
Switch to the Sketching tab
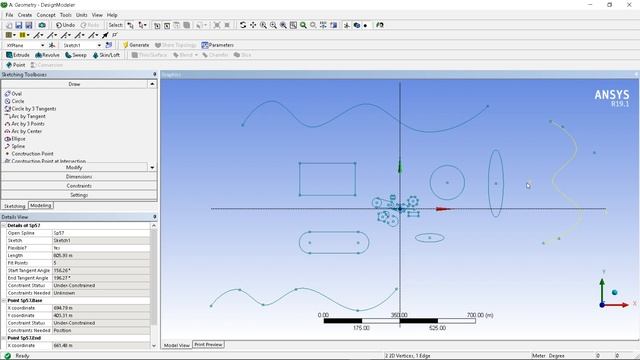(14, 206)
